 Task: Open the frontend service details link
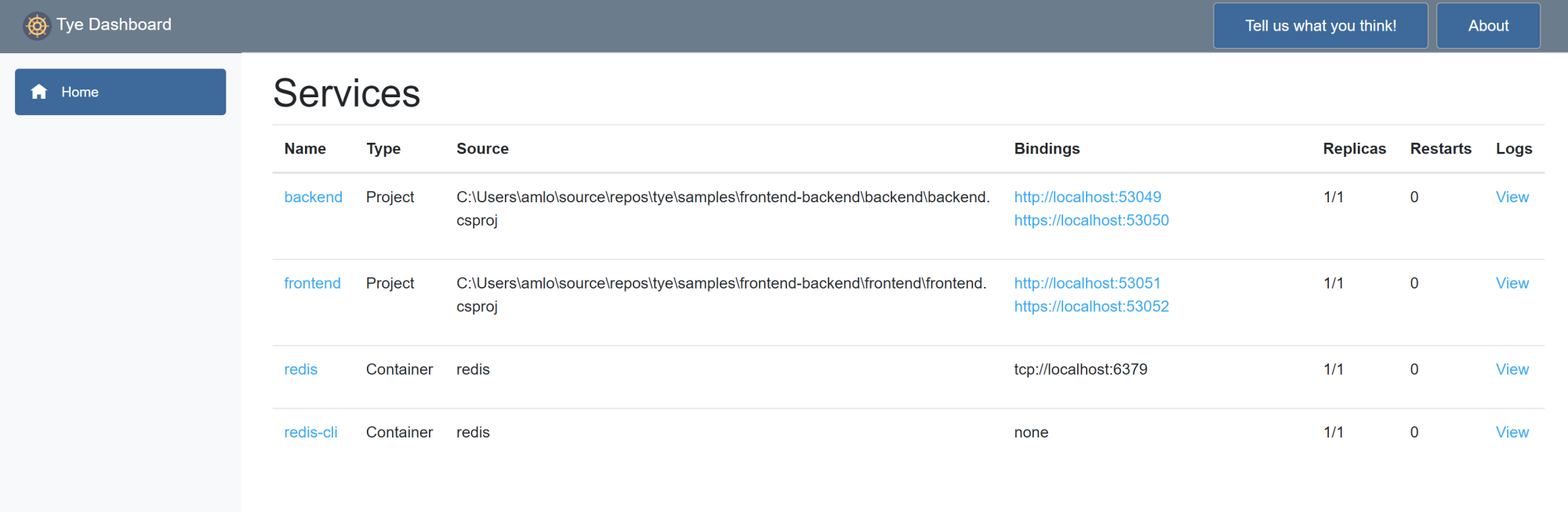[x=312, y=283]
